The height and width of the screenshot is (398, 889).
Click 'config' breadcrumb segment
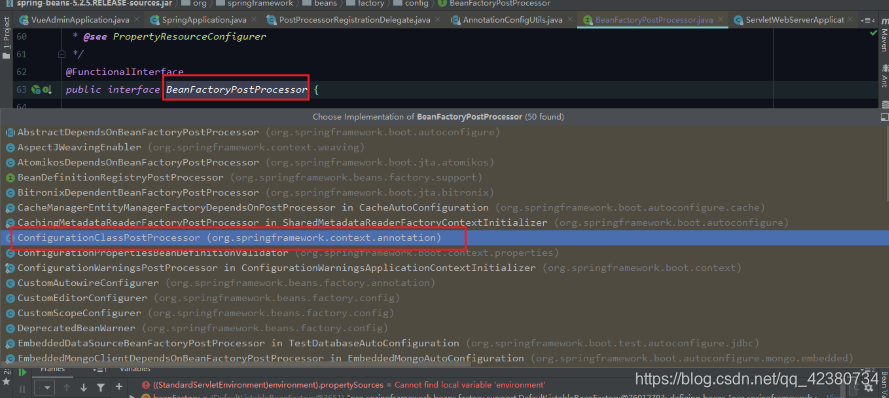pyautogui.click(x=412, y=3)
